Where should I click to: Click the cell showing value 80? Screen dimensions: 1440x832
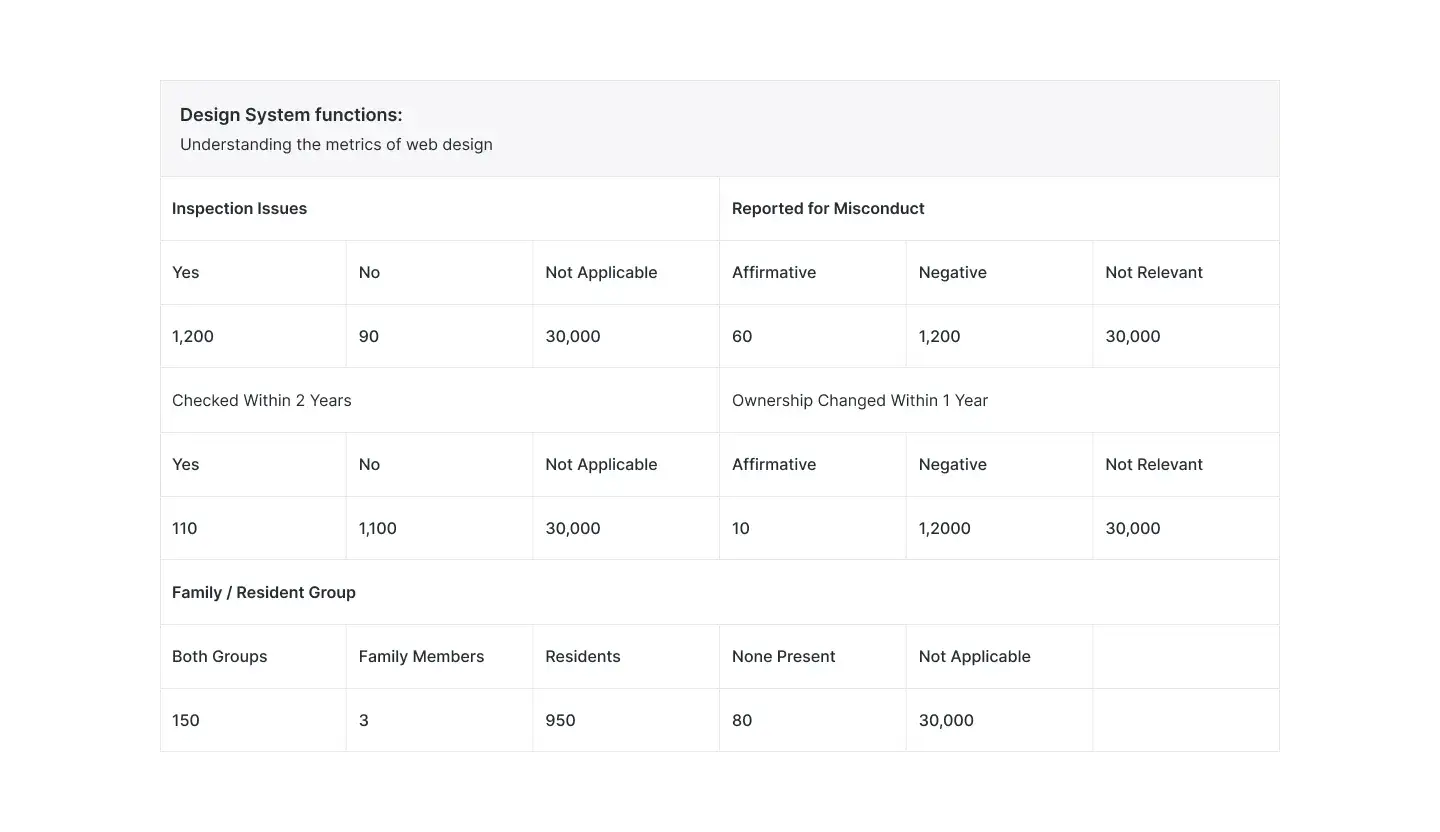[x=742, y=720]
